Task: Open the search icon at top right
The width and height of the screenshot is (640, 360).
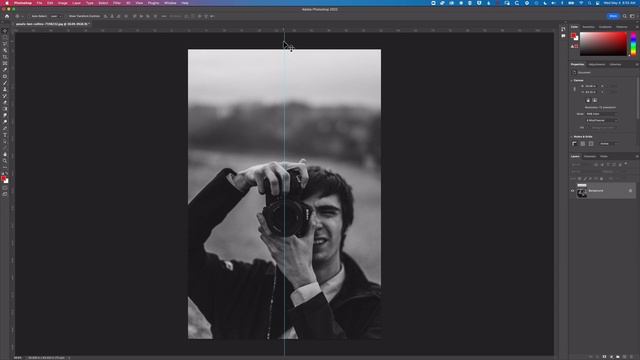Action: (624, 16)
